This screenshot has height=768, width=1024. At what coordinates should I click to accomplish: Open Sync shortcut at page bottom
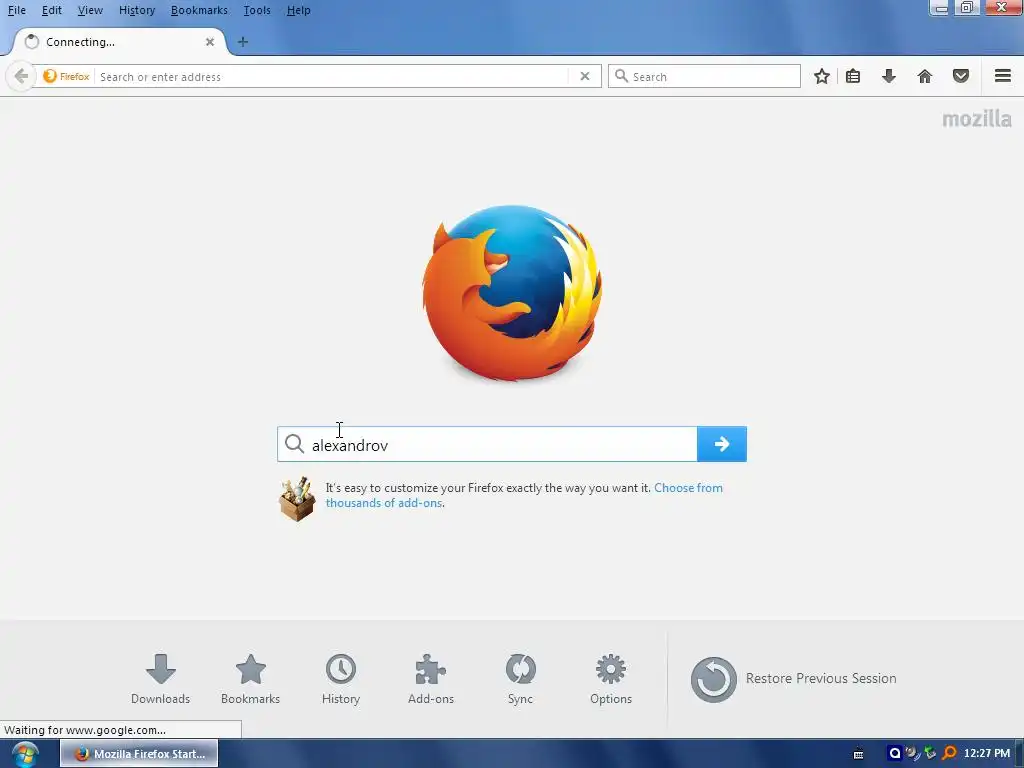pos(520,679)
